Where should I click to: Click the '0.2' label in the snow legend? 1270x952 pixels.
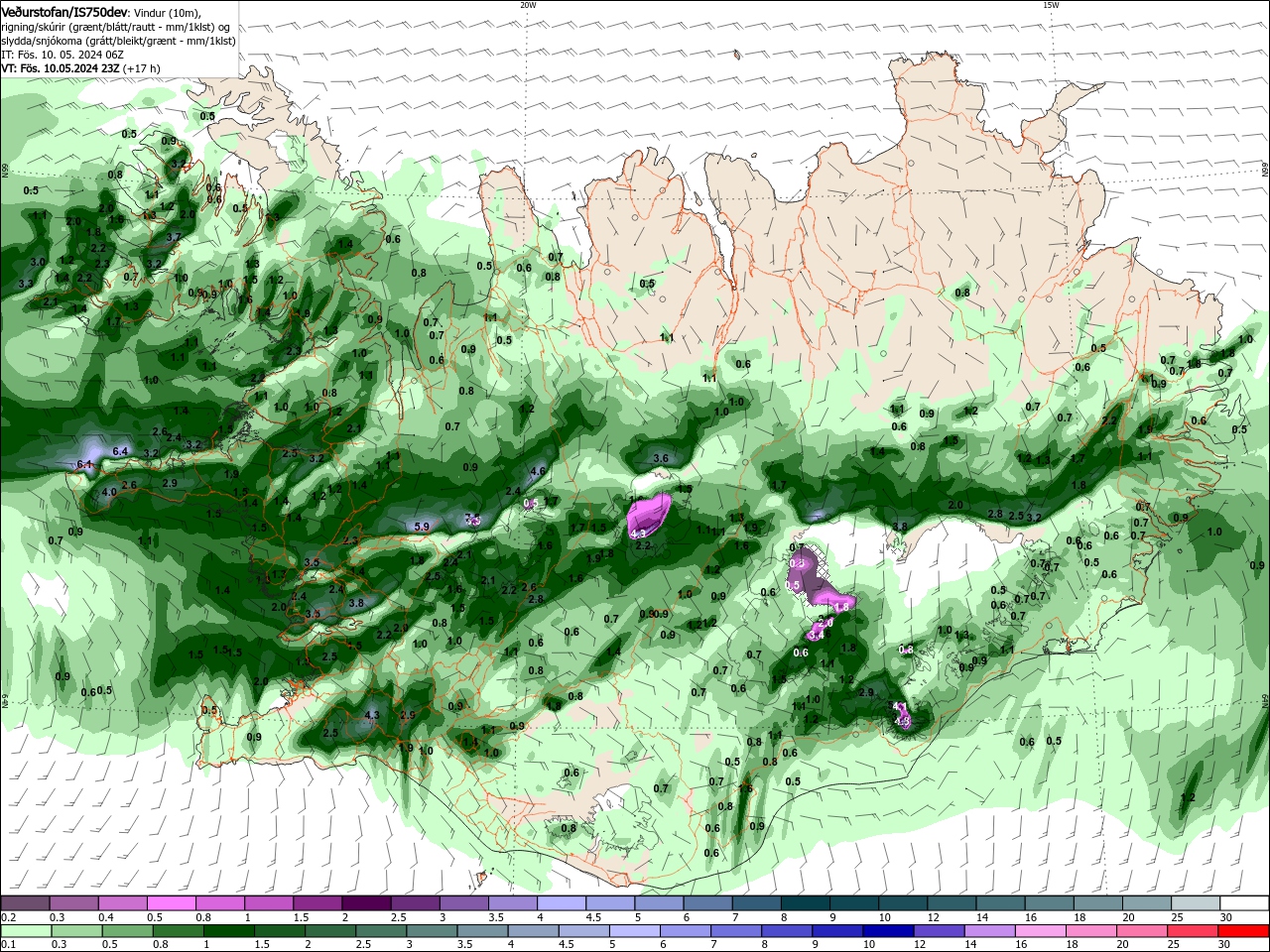[9, 917]
